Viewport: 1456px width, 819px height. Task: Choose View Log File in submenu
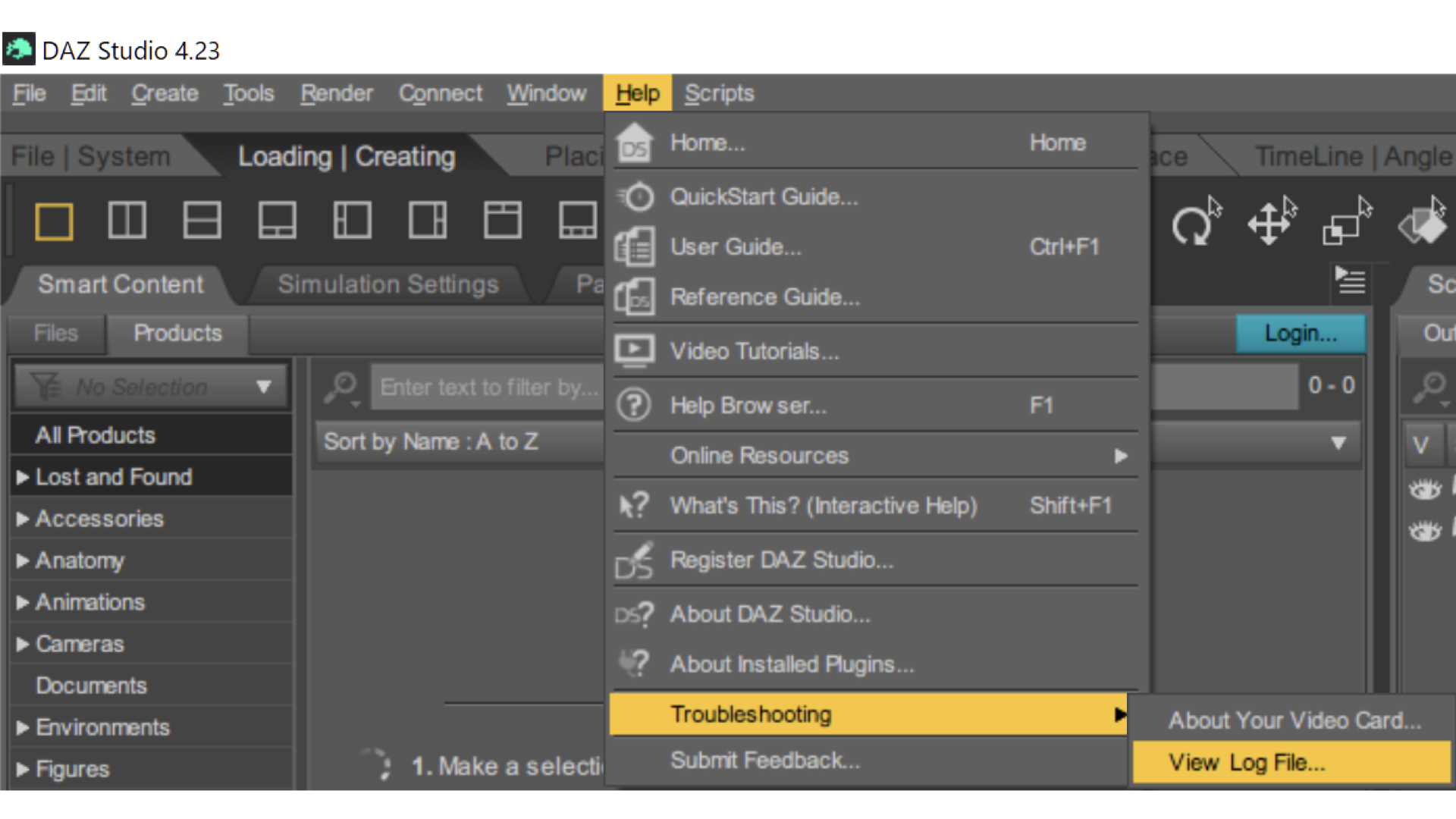tap(1291, 762)
